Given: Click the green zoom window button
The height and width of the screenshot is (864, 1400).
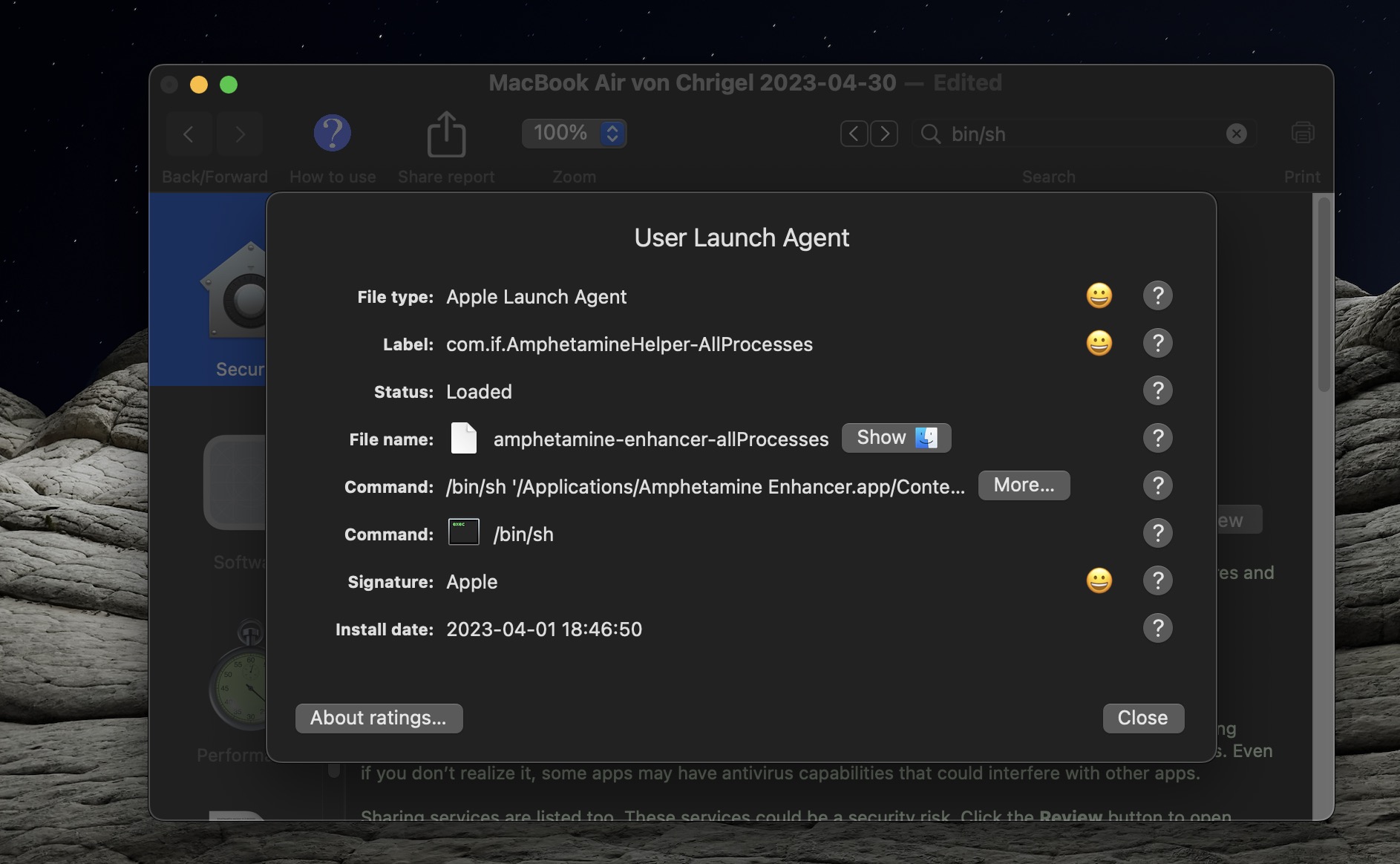Looking at the screenshot, I should click(x=229, y=85).
